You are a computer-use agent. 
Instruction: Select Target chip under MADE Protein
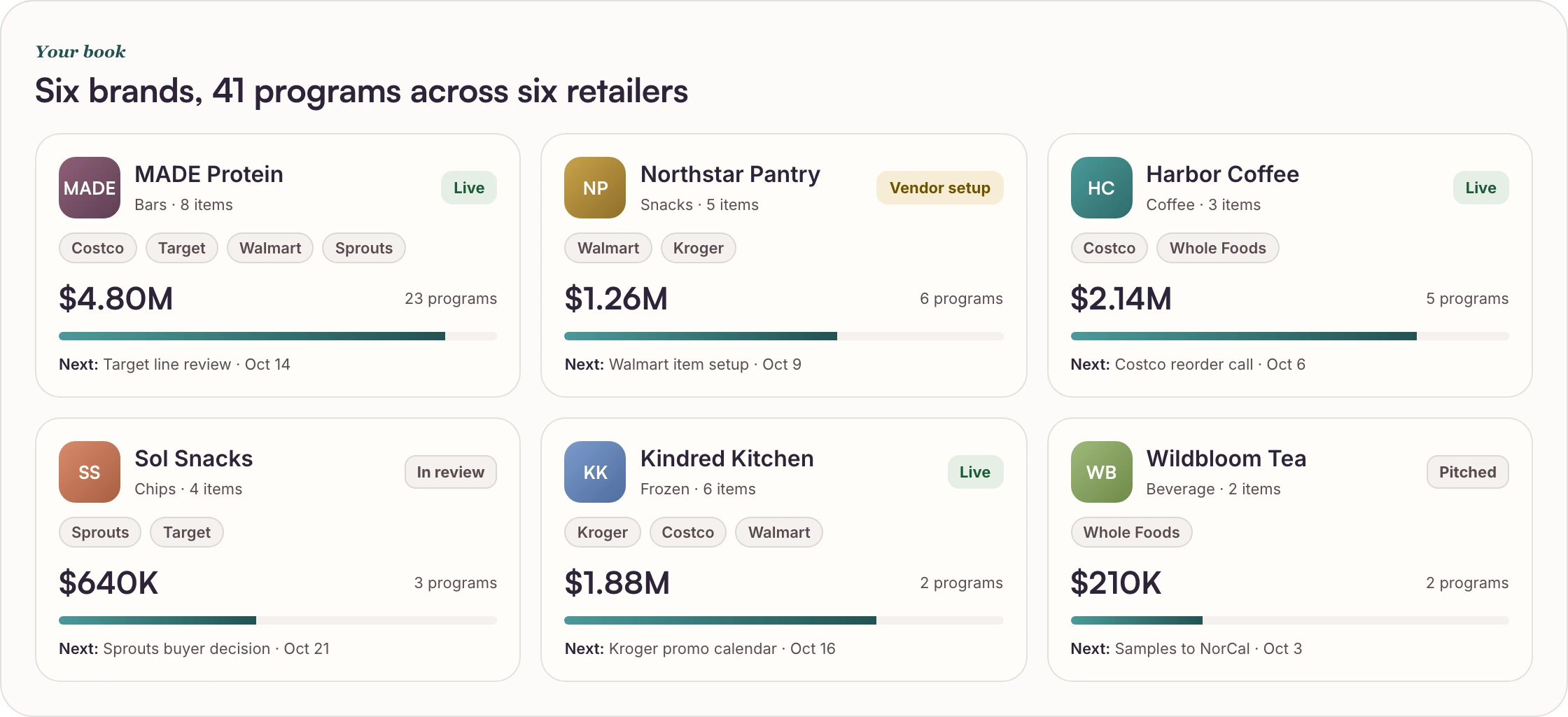(182, 248)
